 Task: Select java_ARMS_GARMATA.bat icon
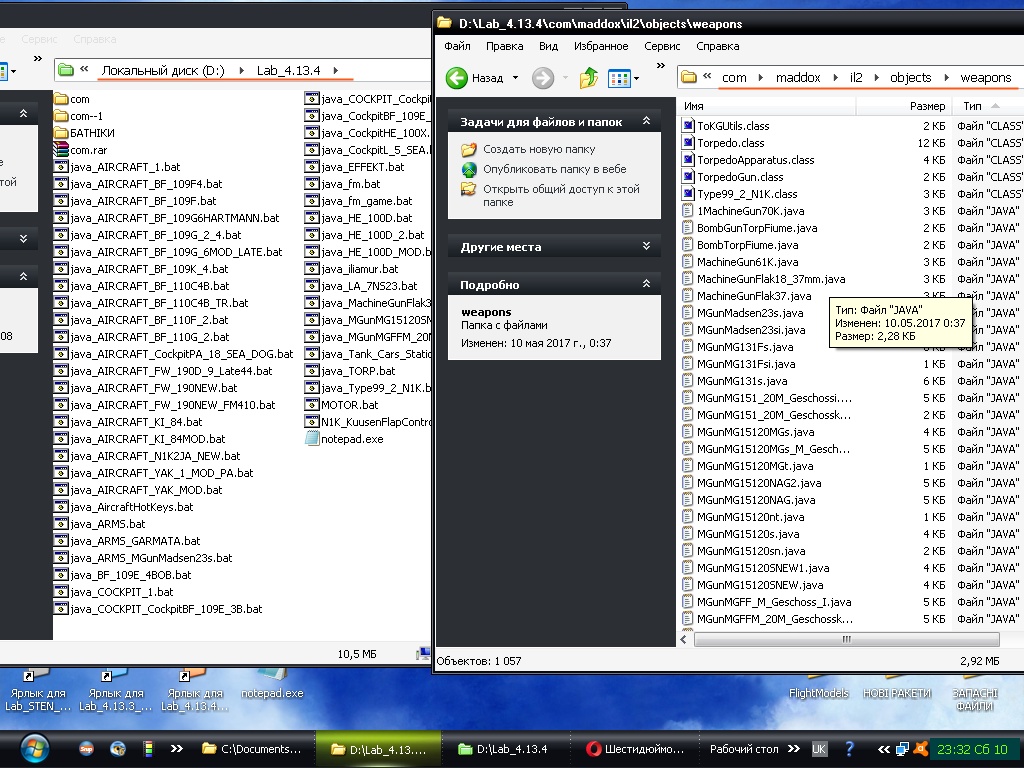[x=61, y=541]
